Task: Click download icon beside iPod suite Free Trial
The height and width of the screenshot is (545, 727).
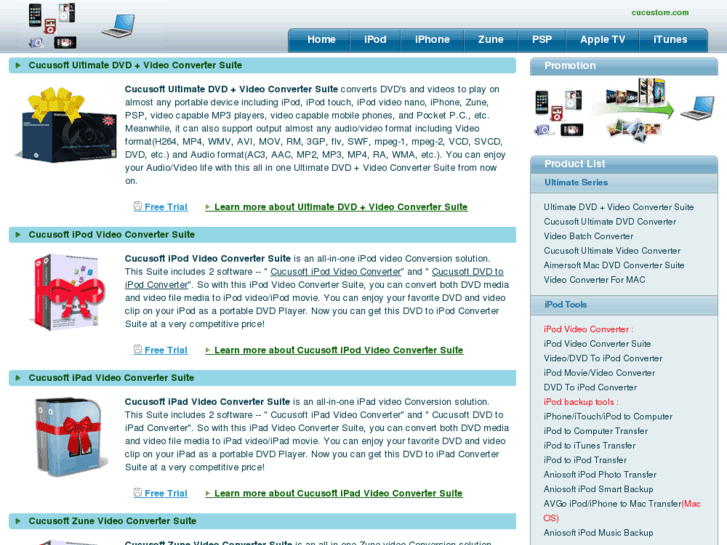Action: (138, 349)
